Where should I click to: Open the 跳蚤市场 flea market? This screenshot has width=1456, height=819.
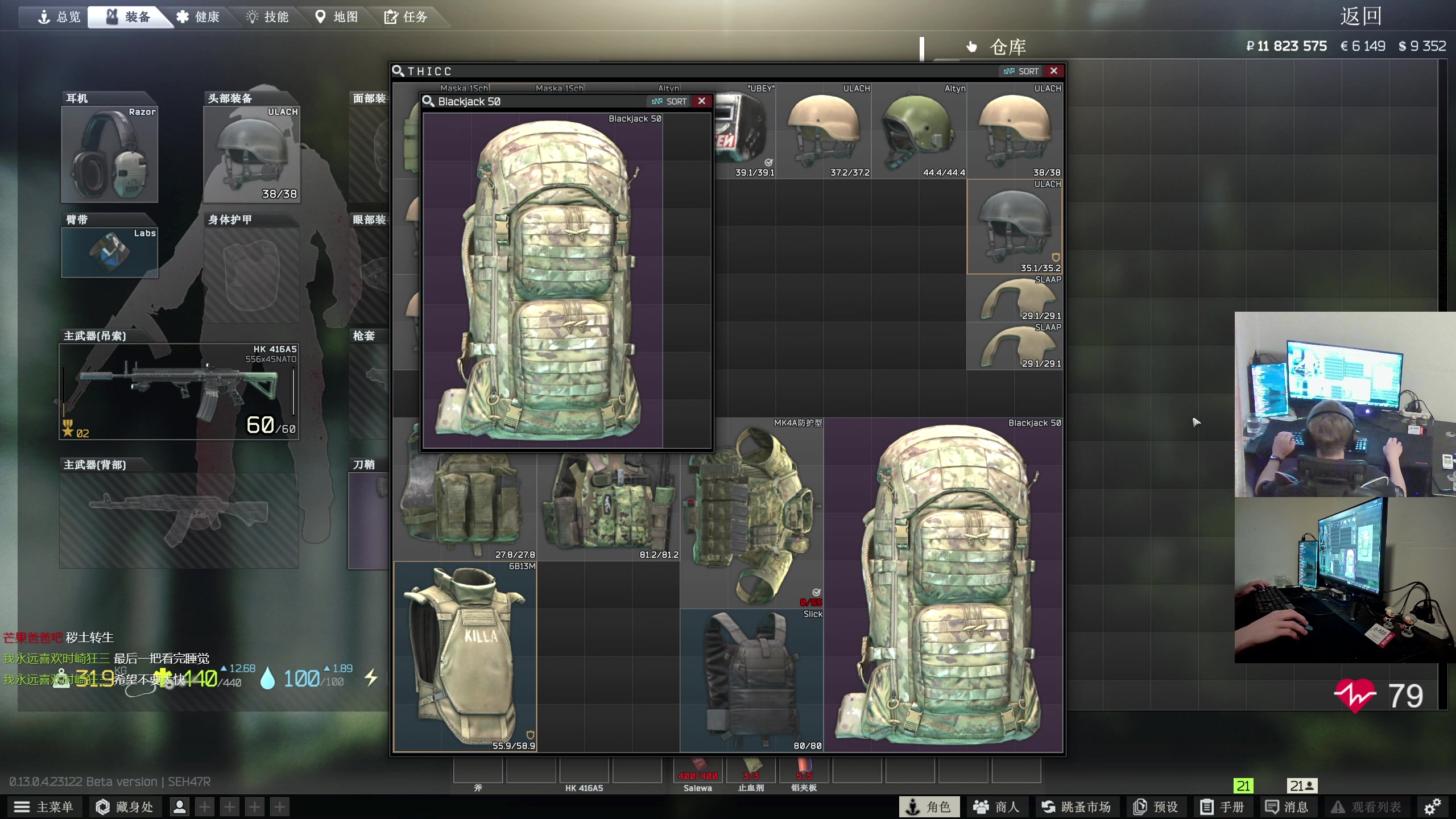1076,806
